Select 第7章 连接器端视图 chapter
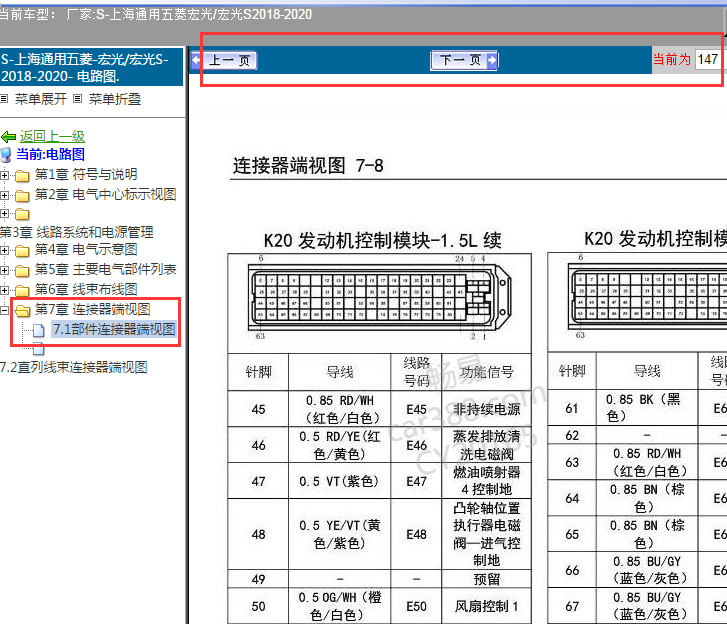This screenshot has width=727, height=624. pyautogui.click(x=93, y=309)
